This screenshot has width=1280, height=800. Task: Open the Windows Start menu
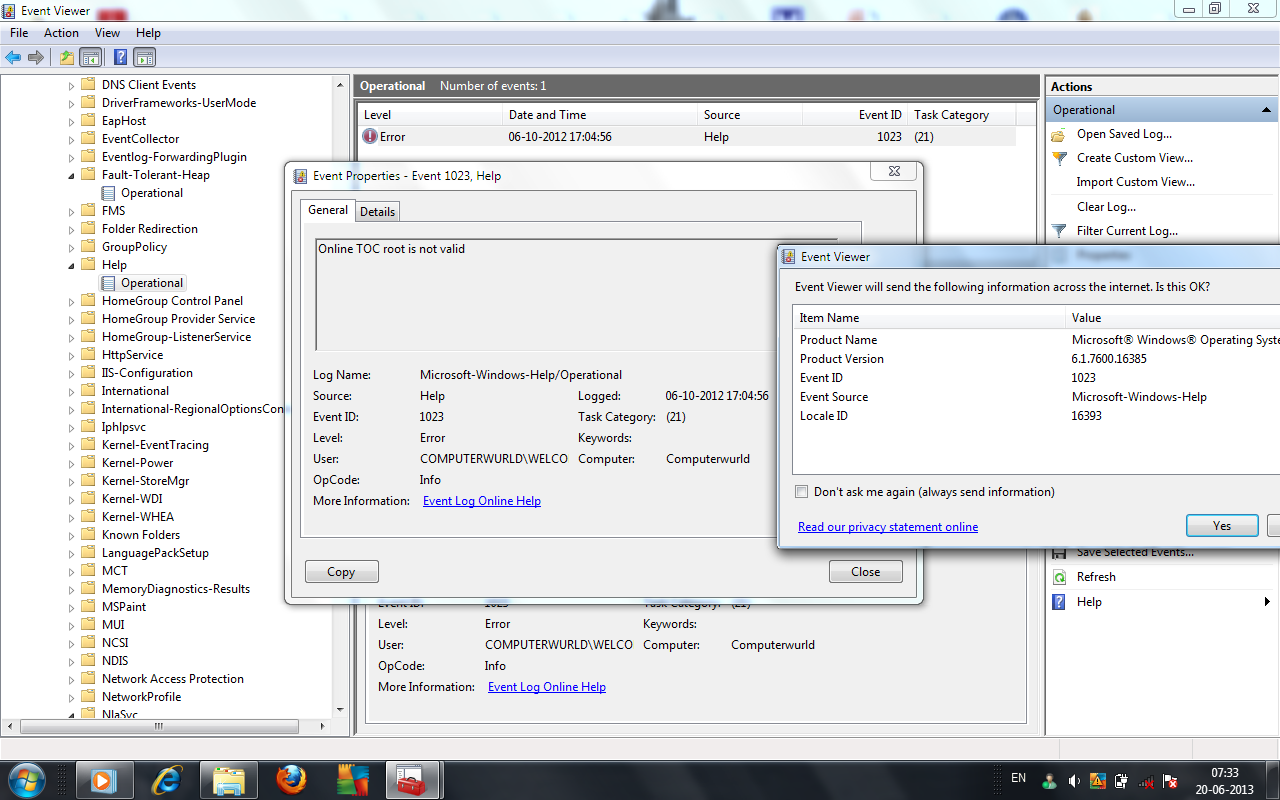tap(28, 779)
